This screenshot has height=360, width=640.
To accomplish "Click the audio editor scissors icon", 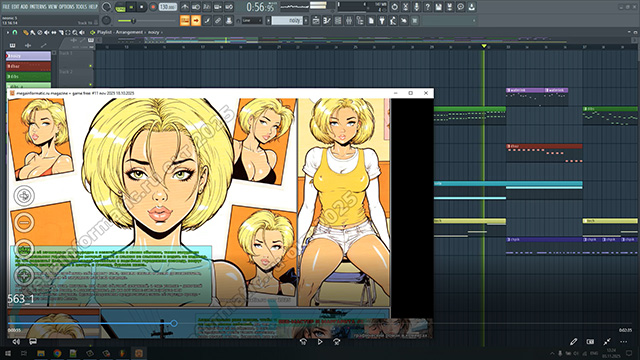I will tap(405, 7).
